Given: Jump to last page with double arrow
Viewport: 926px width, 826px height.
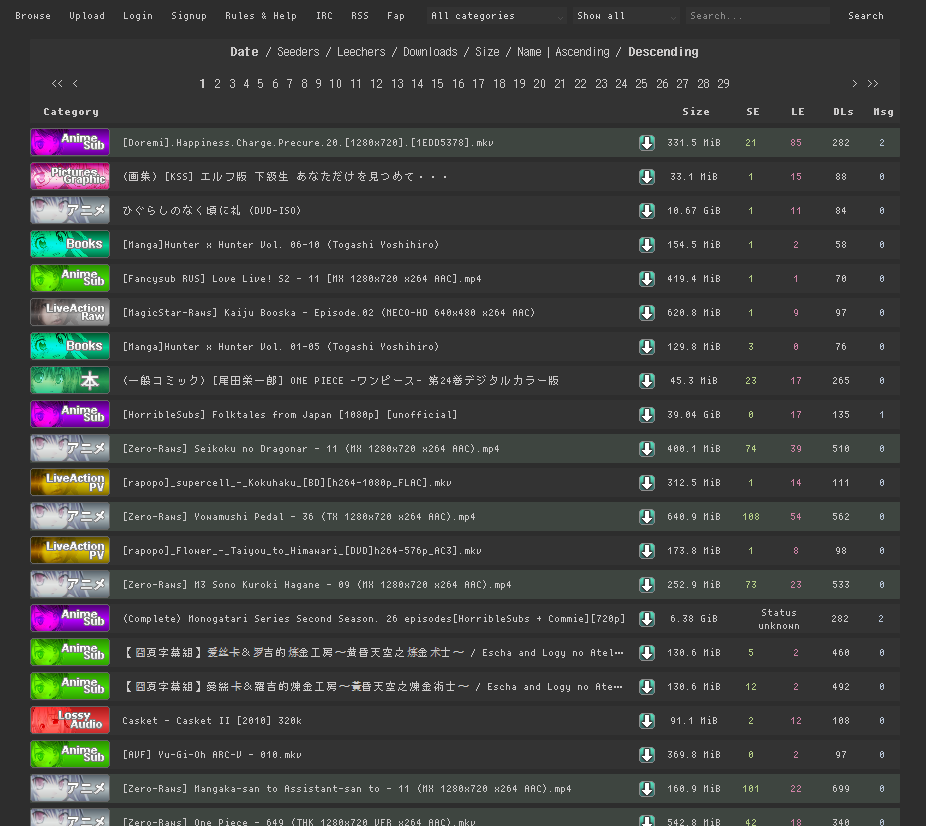Looking at the screenshot, I should pyautogui.click(x=873, y=84).
